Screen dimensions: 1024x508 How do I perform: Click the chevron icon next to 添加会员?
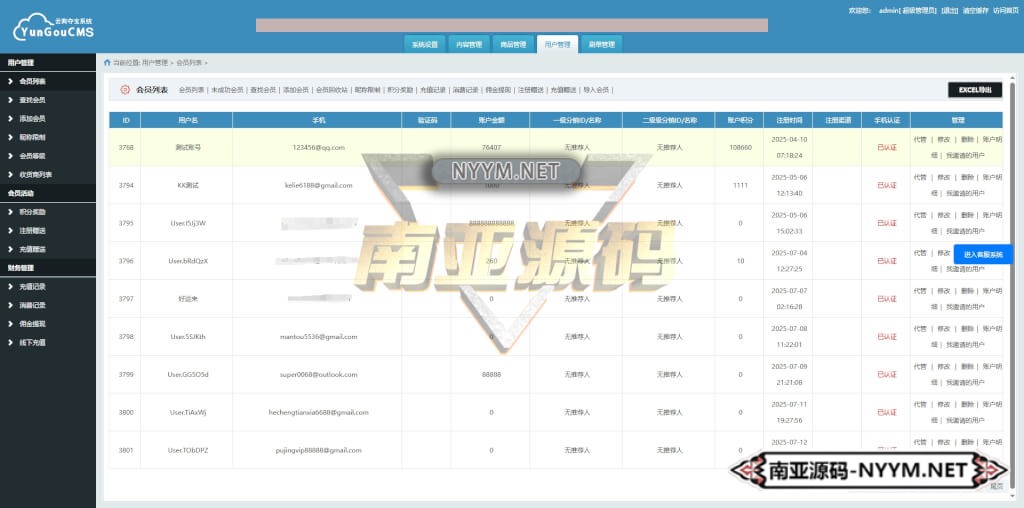(10, 118)
